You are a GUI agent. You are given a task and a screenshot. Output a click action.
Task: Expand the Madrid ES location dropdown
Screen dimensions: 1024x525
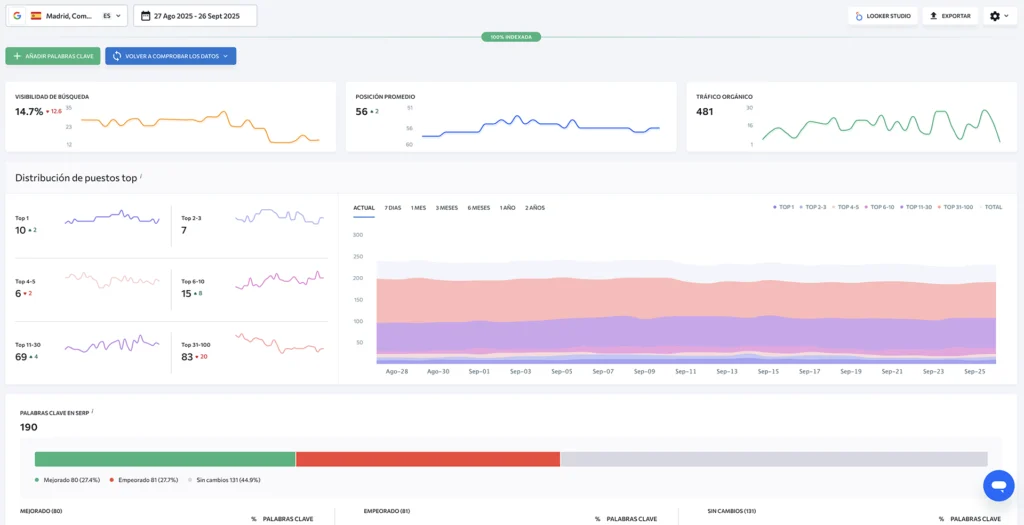click(x=118, y=16)
